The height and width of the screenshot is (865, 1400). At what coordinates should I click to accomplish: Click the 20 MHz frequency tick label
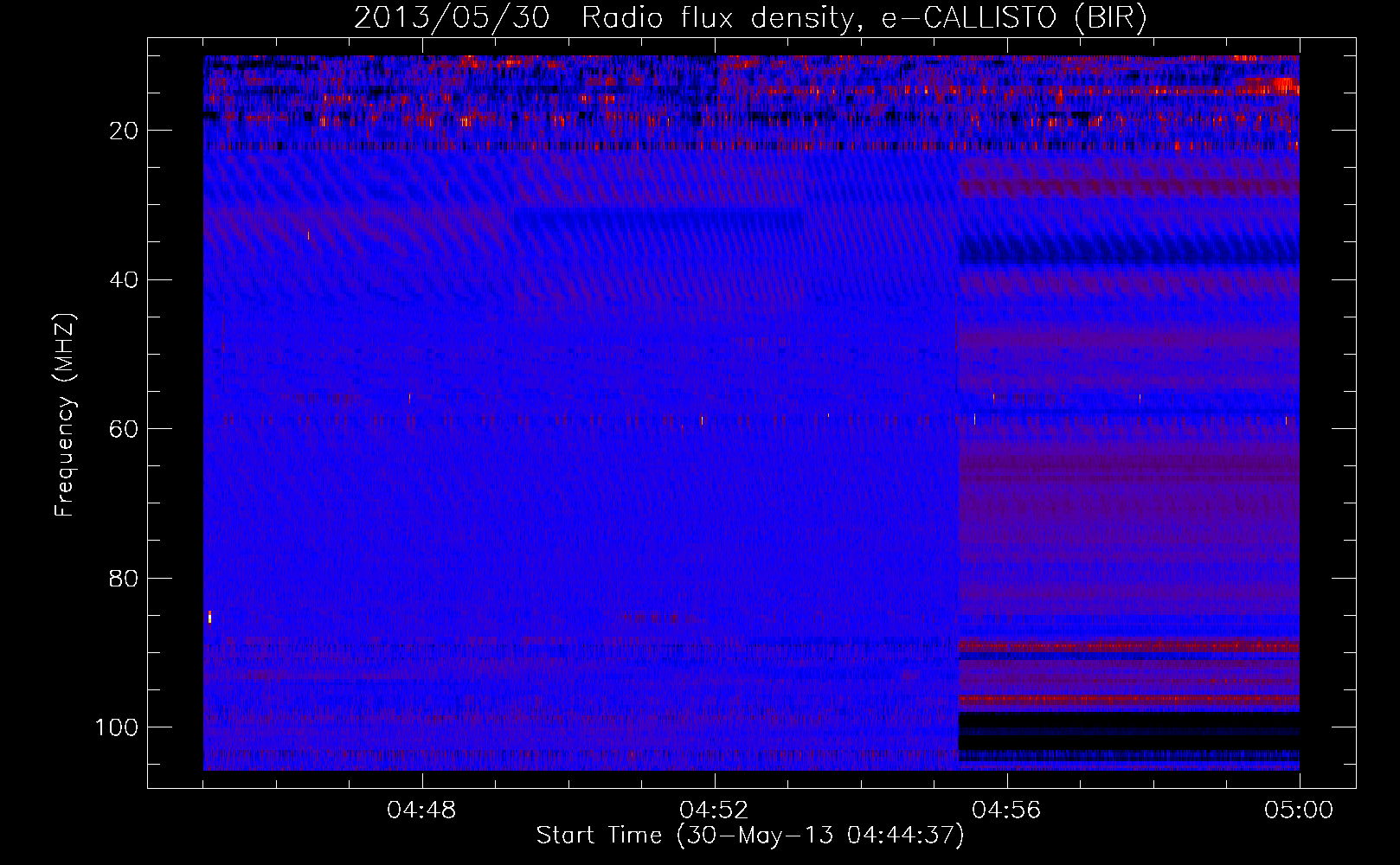[125, 131]
